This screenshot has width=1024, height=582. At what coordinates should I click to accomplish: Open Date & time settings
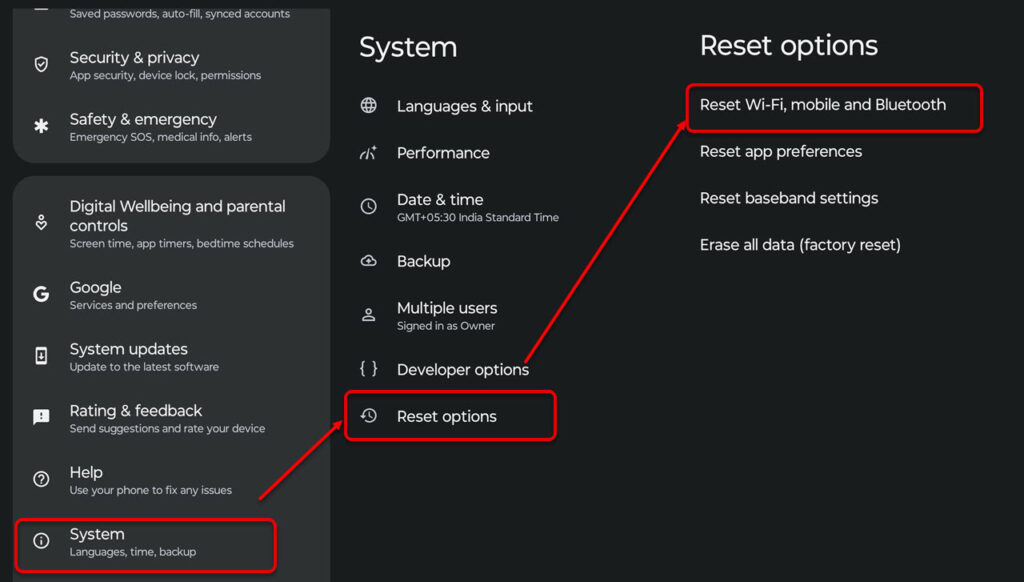pyautogui.click(x=477, y=207)
